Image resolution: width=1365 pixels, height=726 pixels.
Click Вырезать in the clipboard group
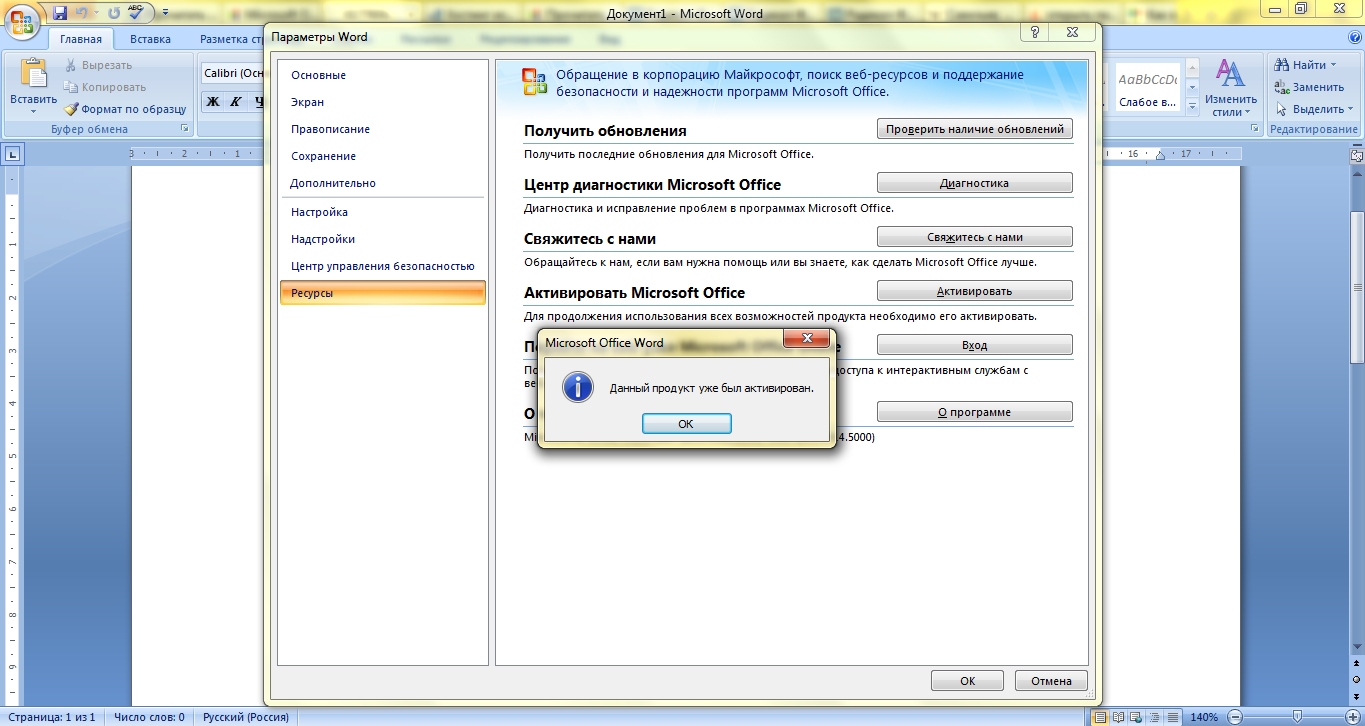click(98, 65)
